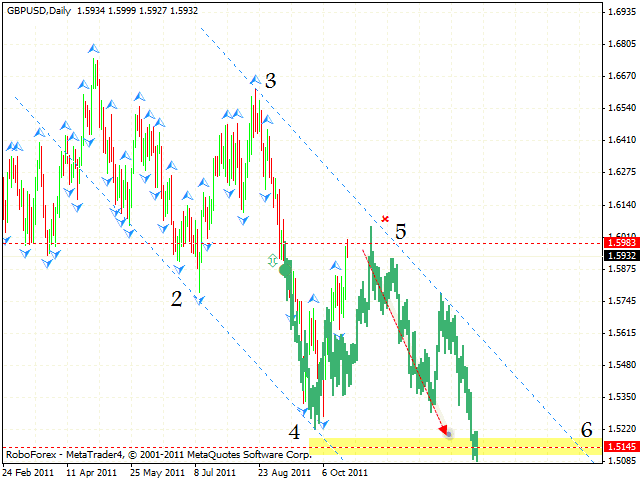Click the green double-arrow marker left of the September drop
This screenshot has height=480, width=640.
(x=273, y=260)
